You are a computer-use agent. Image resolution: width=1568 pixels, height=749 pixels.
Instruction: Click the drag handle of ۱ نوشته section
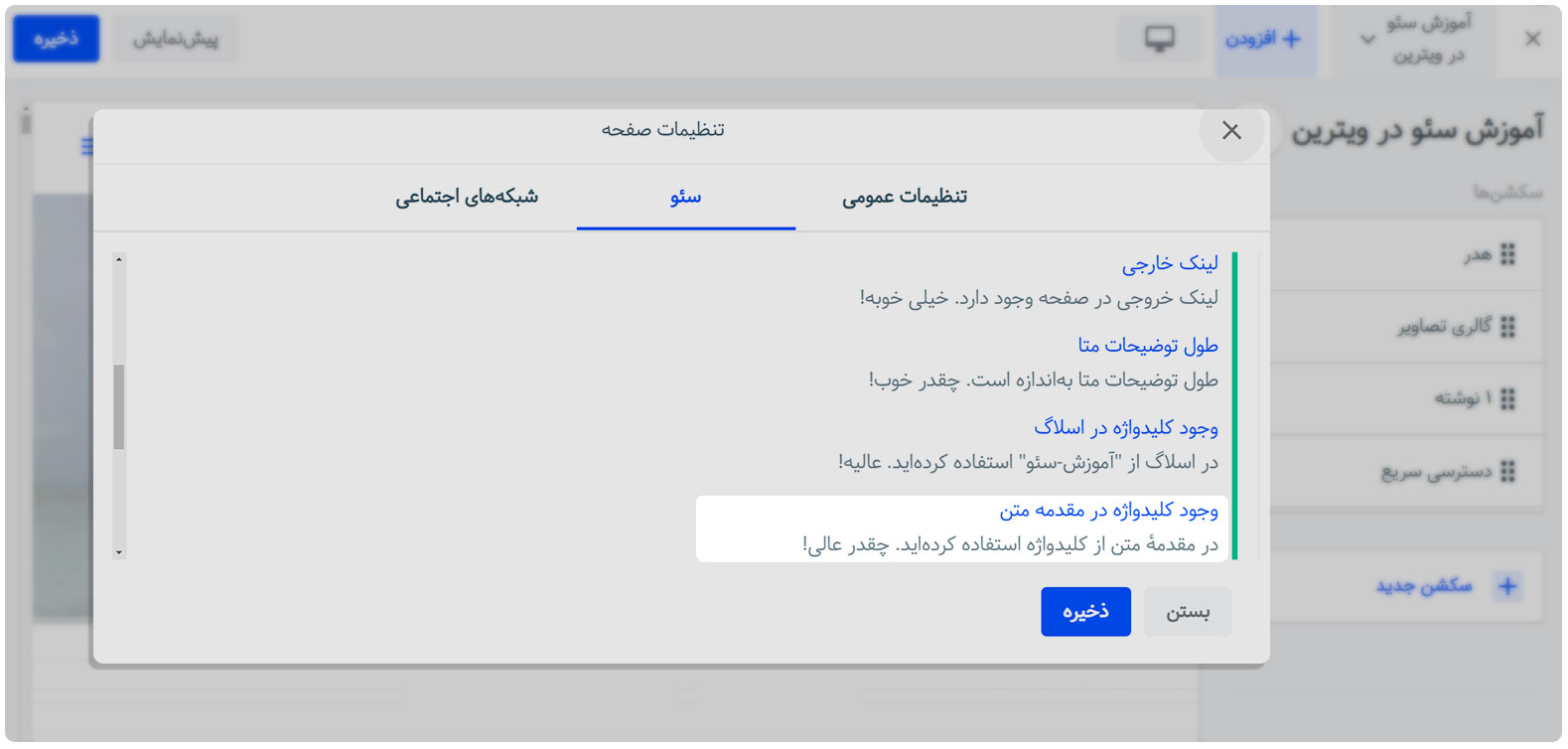tap(1507, 399)
